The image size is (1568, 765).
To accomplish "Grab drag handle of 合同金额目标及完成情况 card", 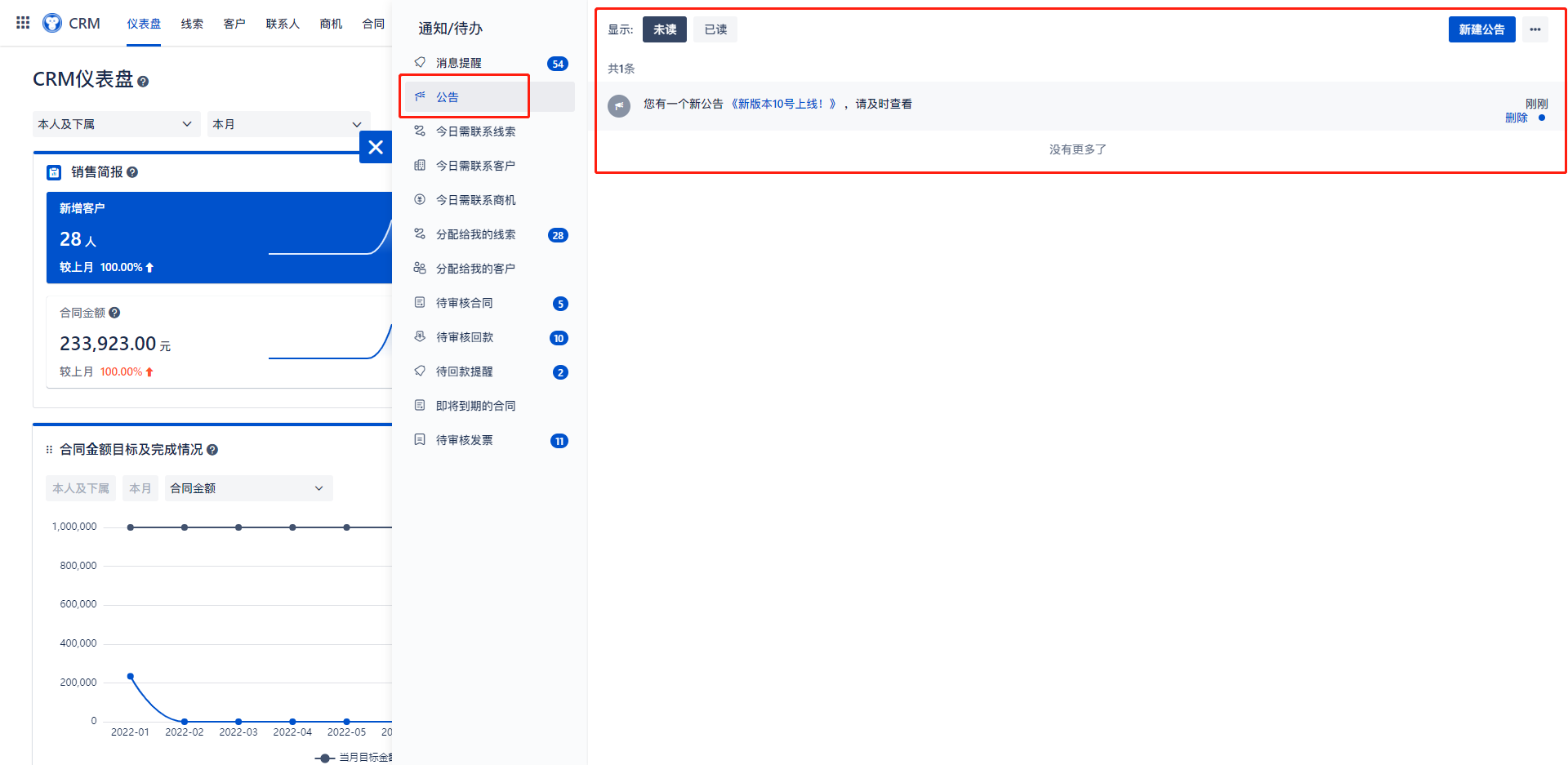I will point(49,450).
